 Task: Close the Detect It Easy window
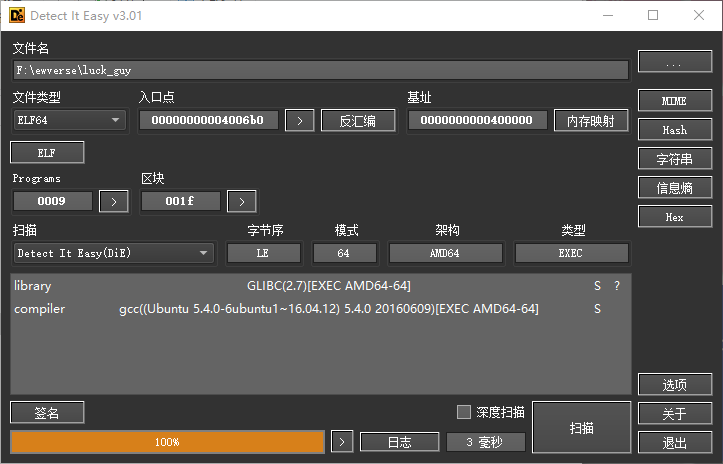tap(699, 16)
